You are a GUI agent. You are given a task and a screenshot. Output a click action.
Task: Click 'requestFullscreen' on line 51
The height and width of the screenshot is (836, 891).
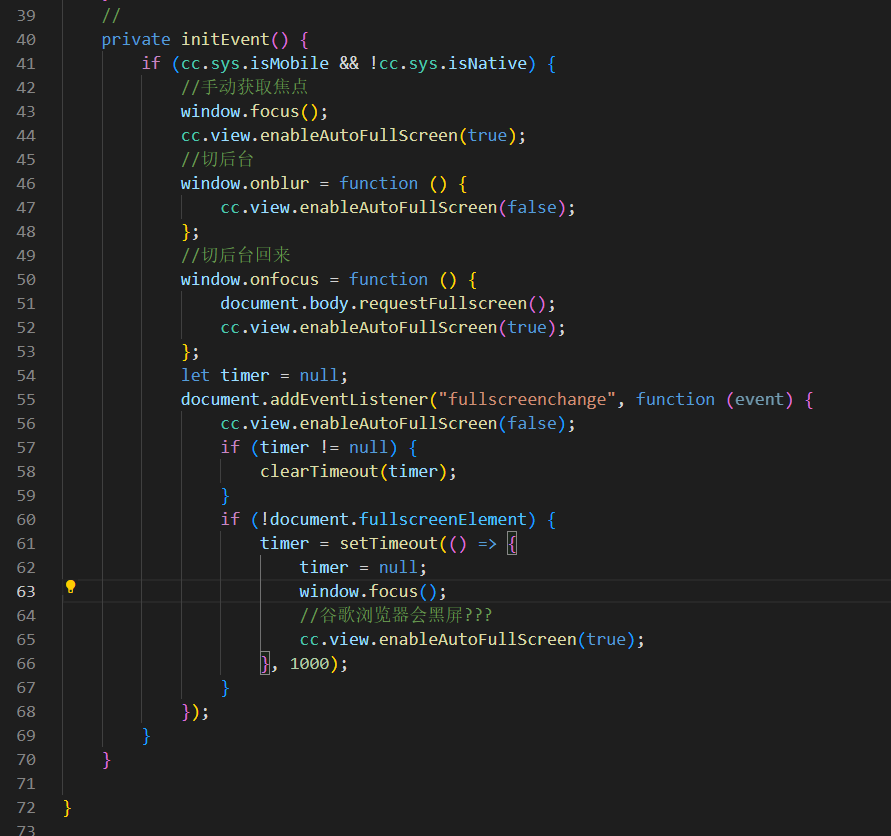[443, 303]
